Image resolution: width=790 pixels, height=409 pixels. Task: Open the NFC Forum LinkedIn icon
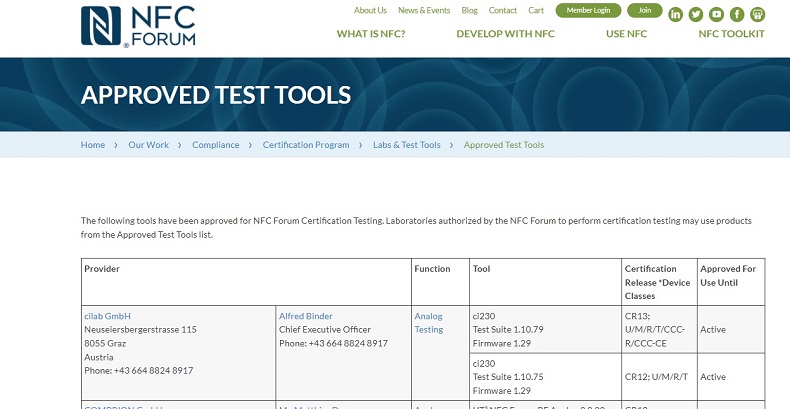pyautogui.click(x=675, y=15)
